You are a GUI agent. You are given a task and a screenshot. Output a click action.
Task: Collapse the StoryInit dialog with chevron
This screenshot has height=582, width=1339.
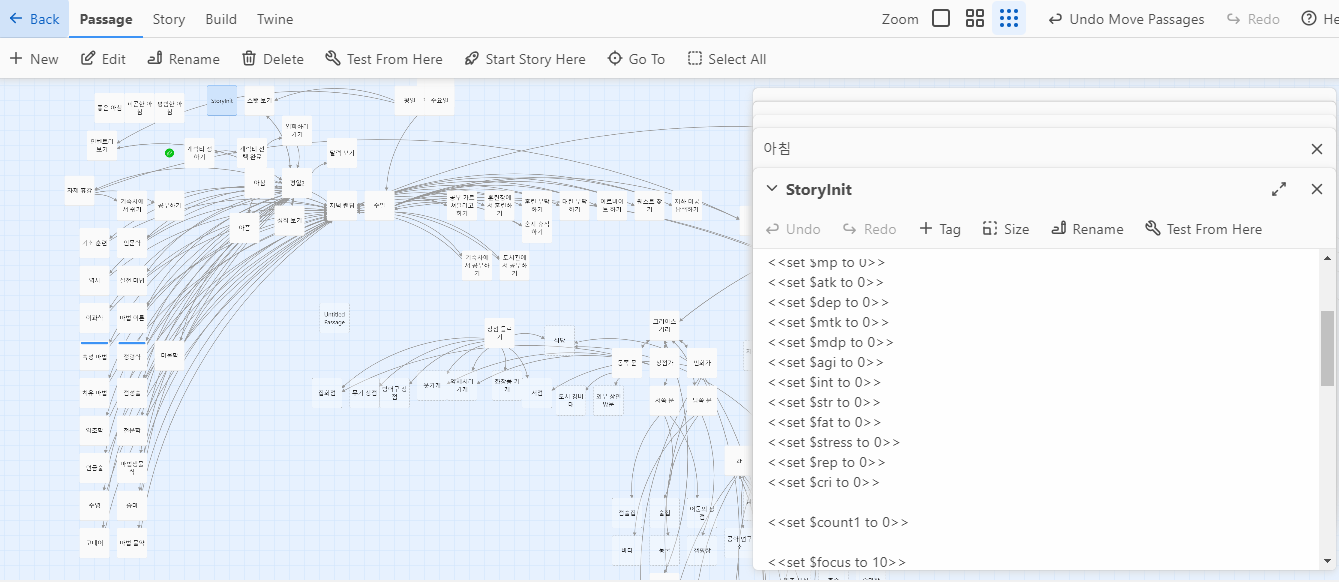point(772,189)
